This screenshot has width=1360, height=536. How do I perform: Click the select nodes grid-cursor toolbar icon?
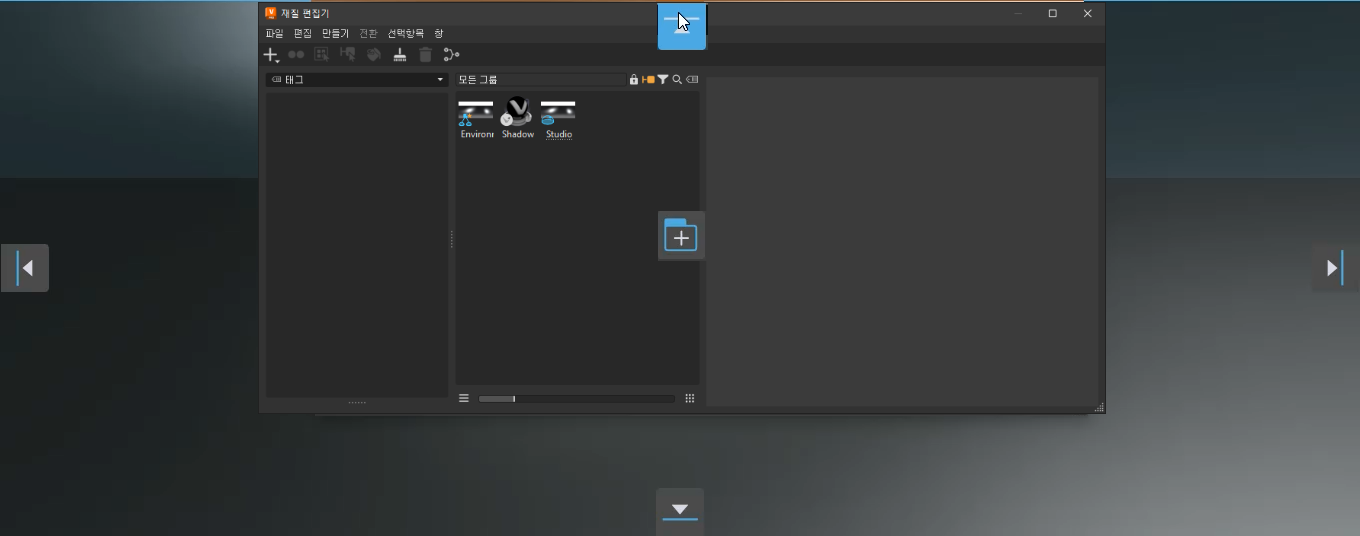click(322, 55)
